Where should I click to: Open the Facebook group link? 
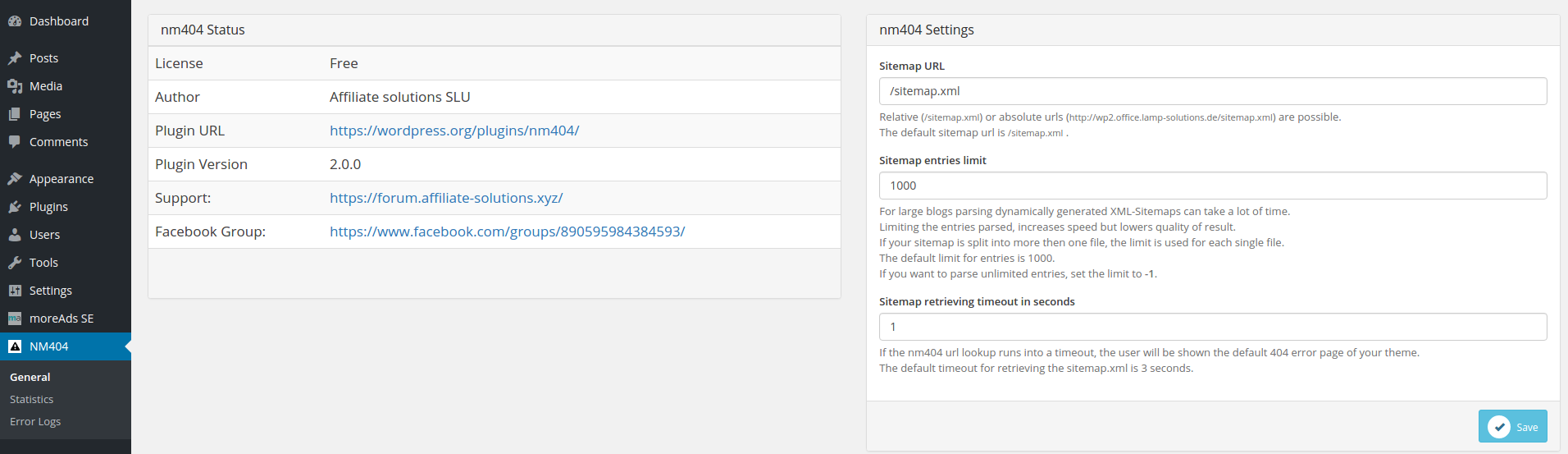click(x=507, y=232)
